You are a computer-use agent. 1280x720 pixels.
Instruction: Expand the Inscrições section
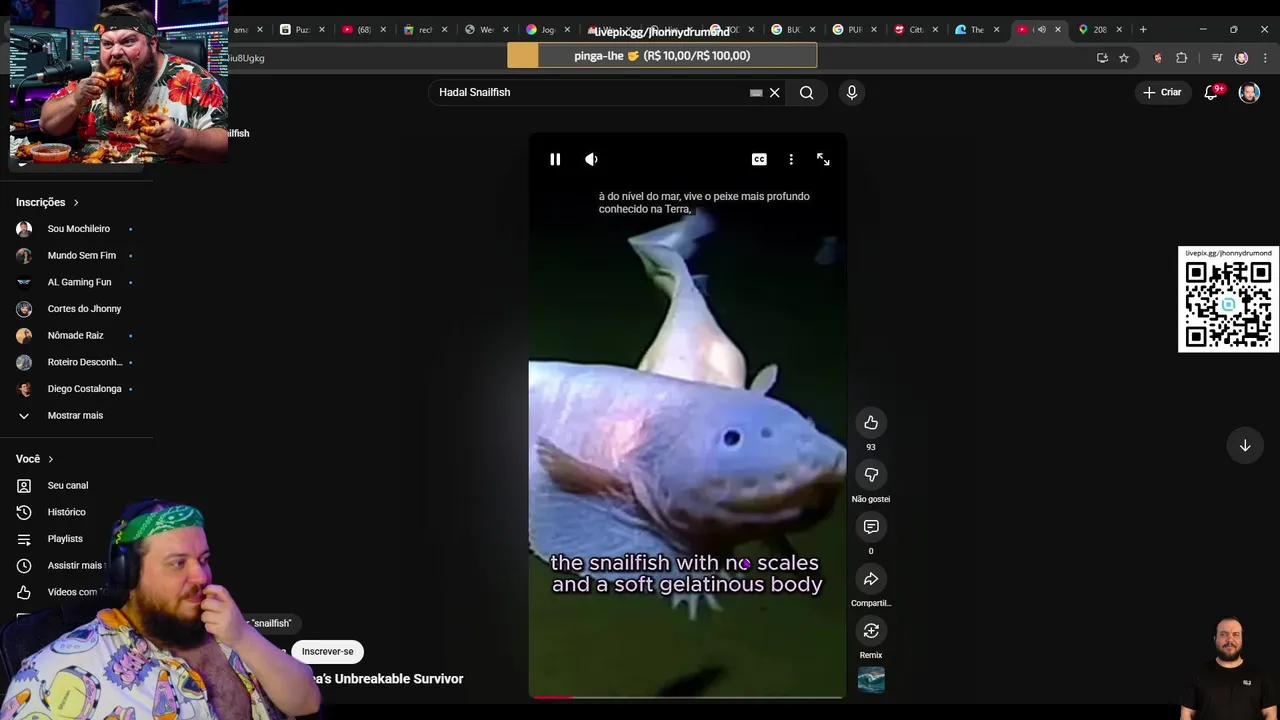point(47,202)
